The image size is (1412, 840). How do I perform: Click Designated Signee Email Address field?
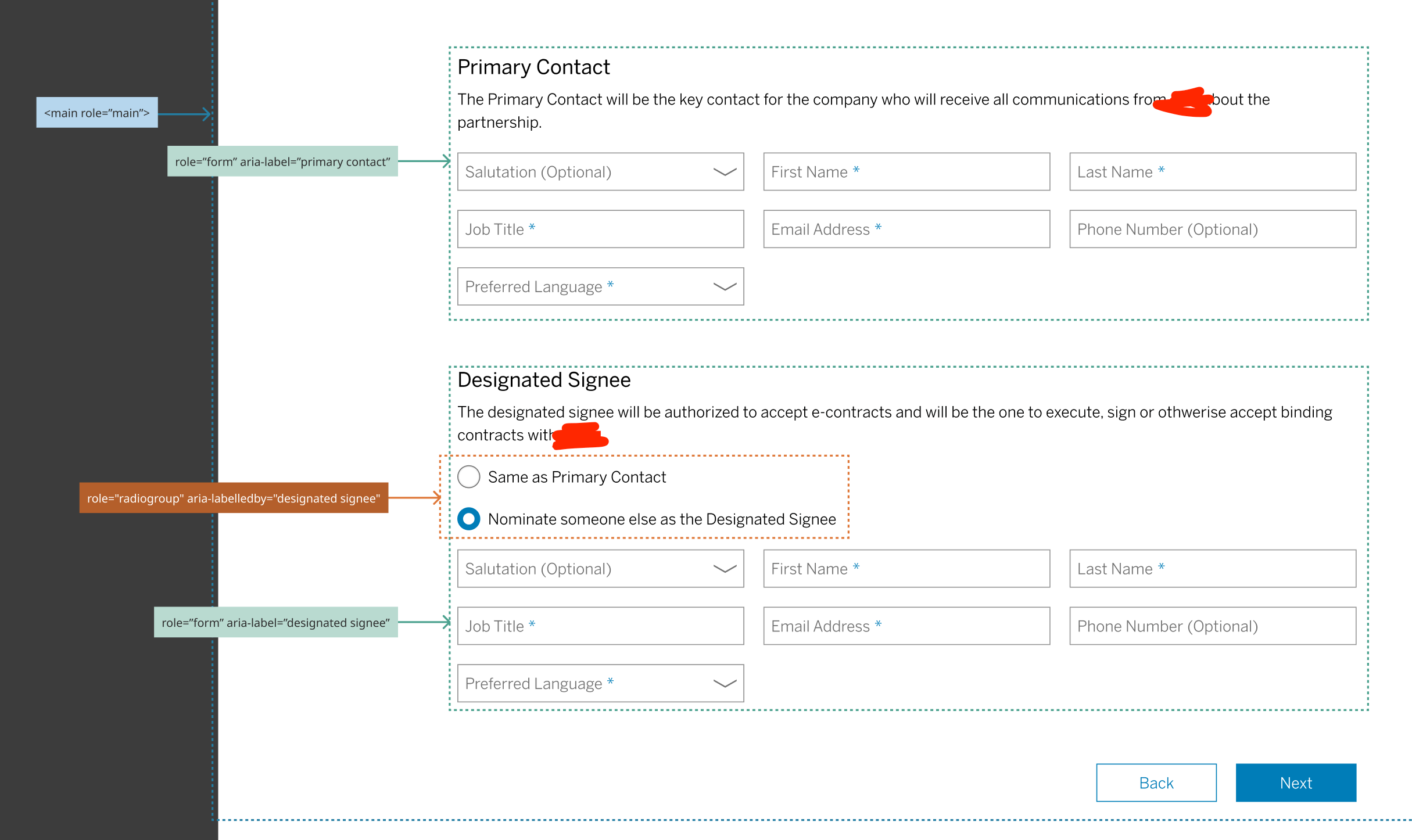(906, 626)
